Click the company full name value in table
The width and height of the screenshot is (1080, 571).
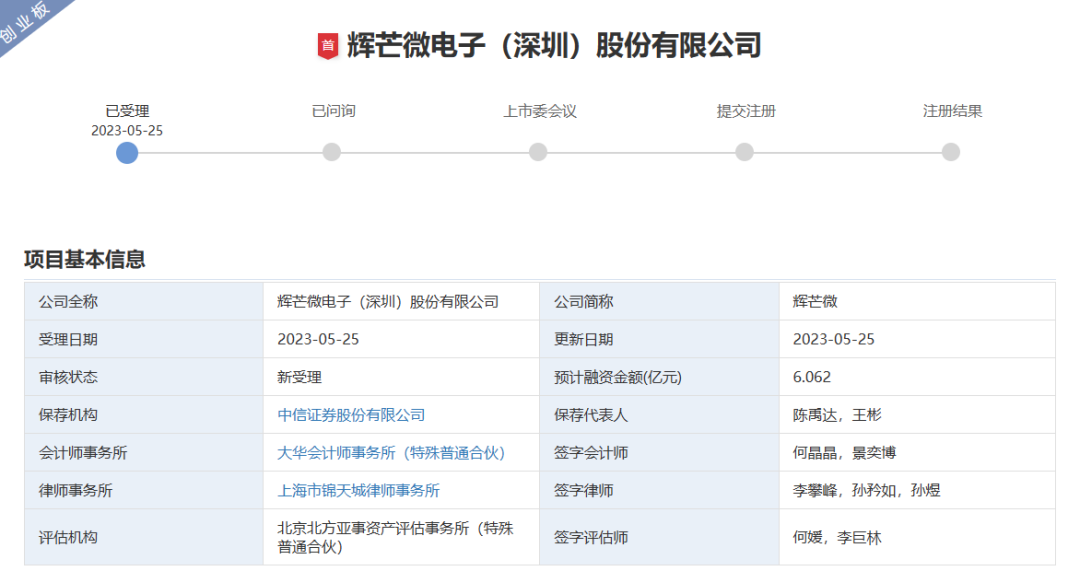pos(388,302)
